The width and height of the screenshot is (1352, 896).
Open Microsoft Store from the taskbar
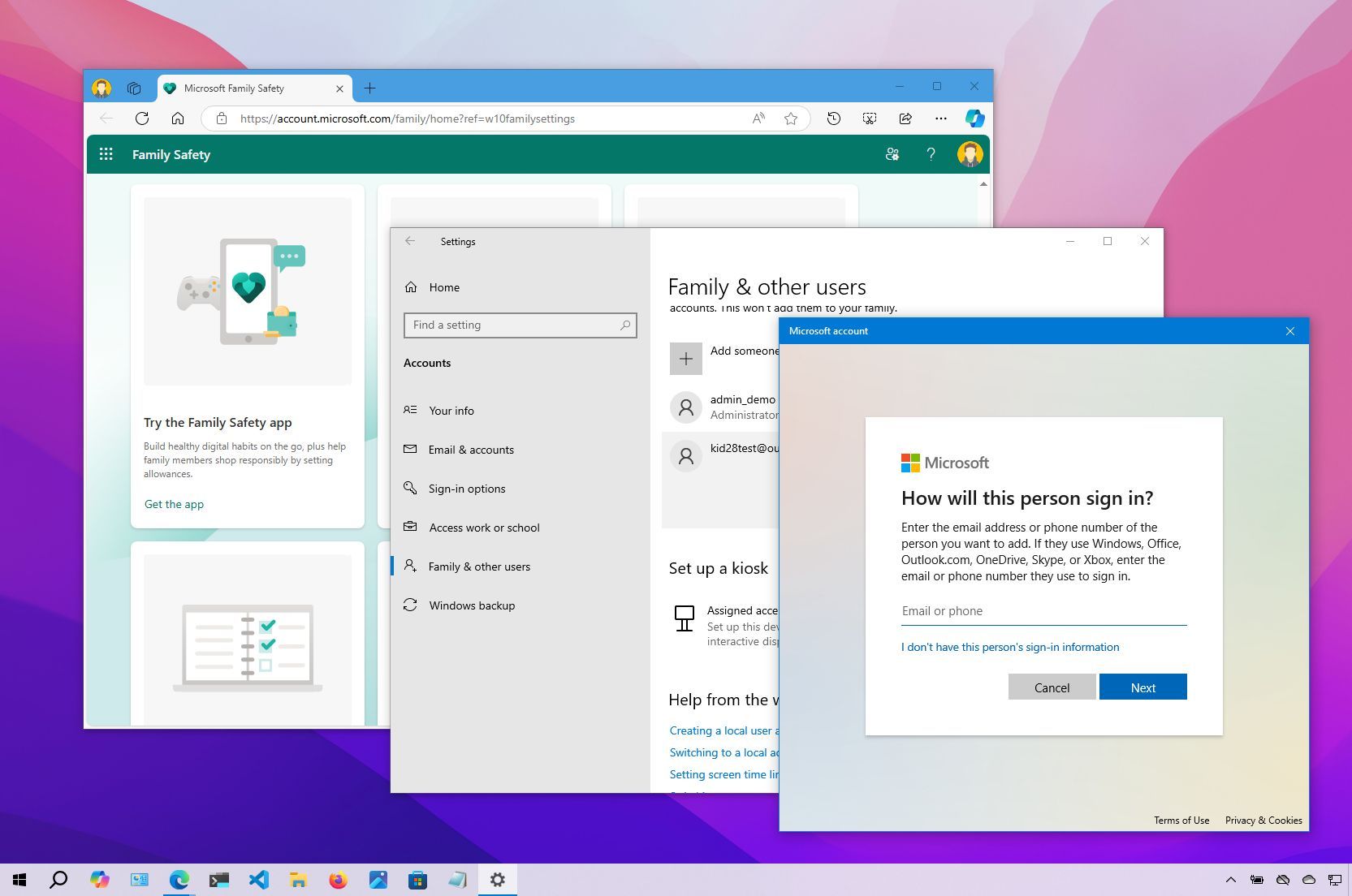click(418, 880)
